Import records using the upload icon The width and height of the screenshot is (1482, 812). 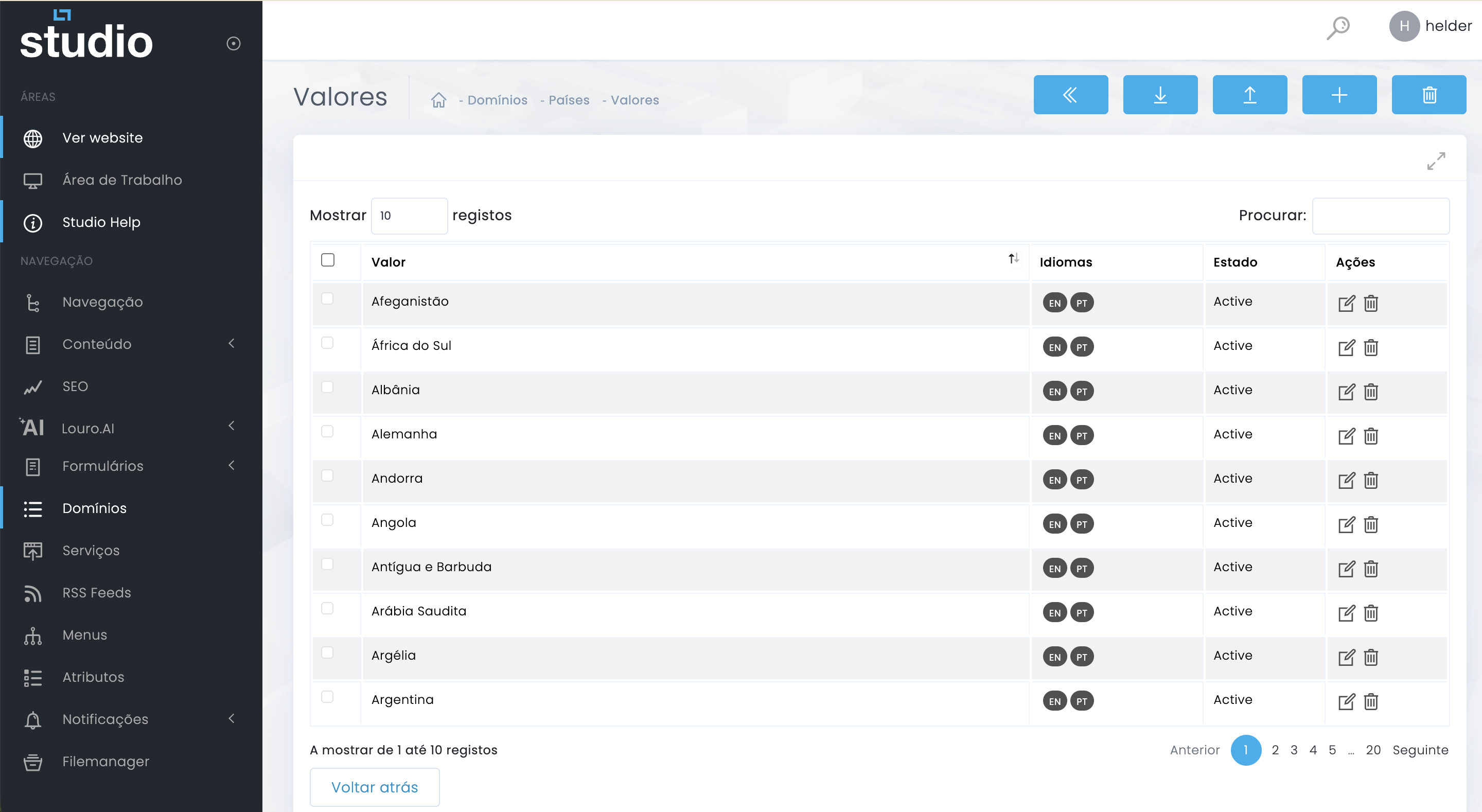[1249, 94]
